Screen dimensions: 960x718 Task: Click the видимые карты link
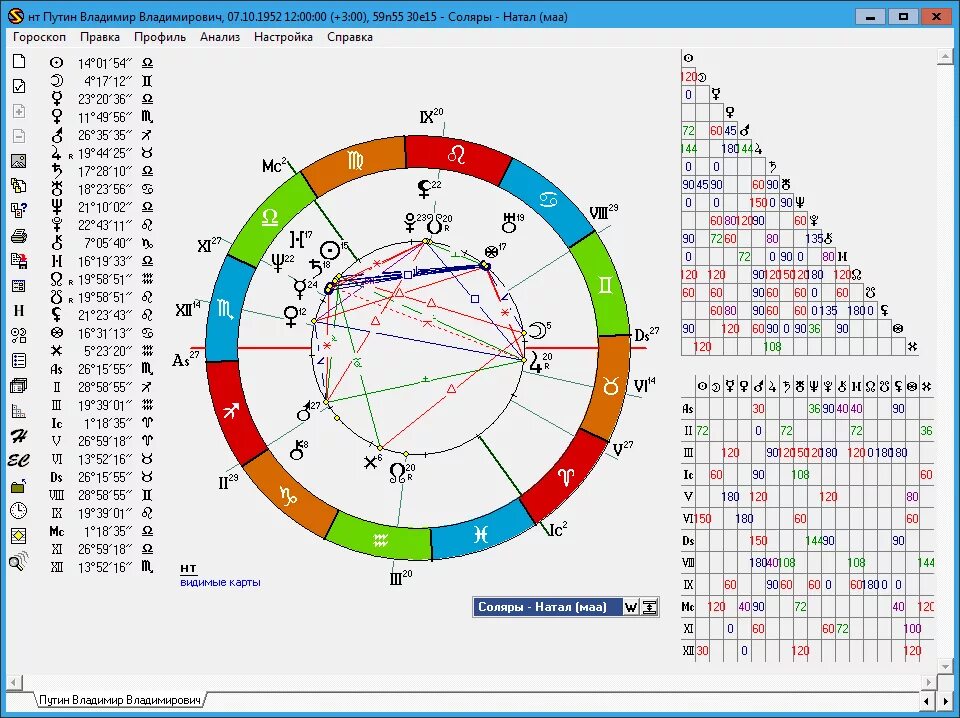tap(220, 582)
